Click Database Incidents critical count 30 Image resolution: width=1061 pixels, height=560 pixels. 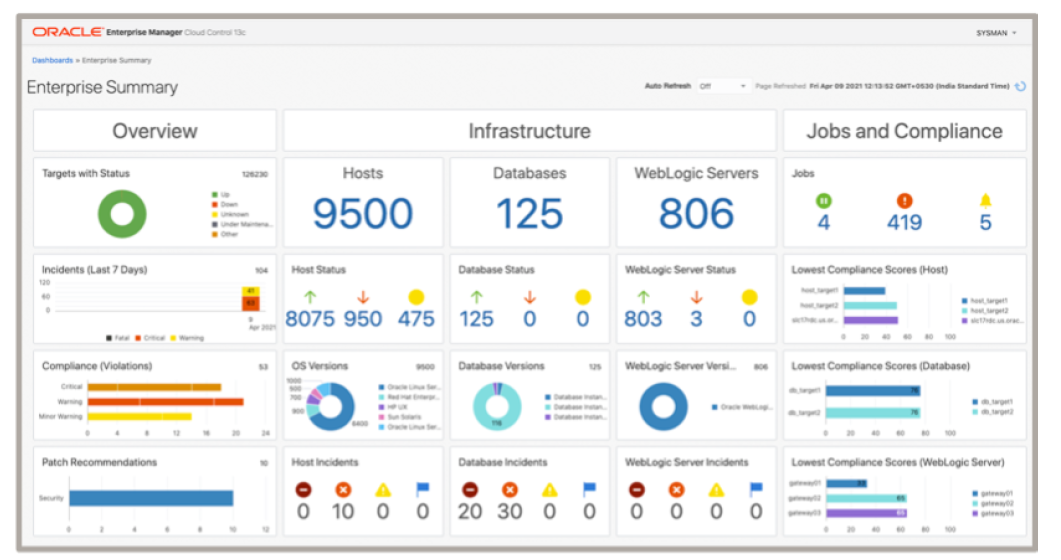(x=510, y=512)
